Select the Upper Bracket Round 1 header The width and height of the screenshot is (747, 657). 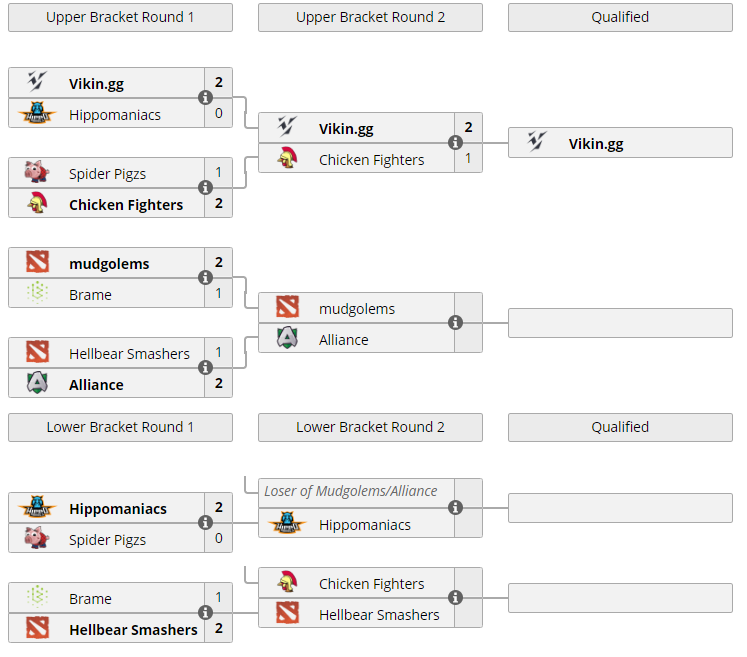[120, 17]
